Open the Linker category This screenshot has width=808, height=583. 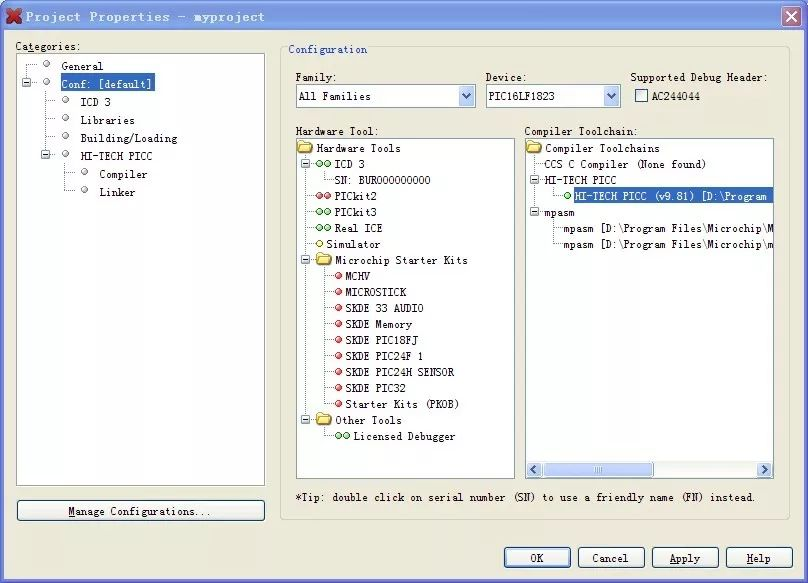coord(117,192)
